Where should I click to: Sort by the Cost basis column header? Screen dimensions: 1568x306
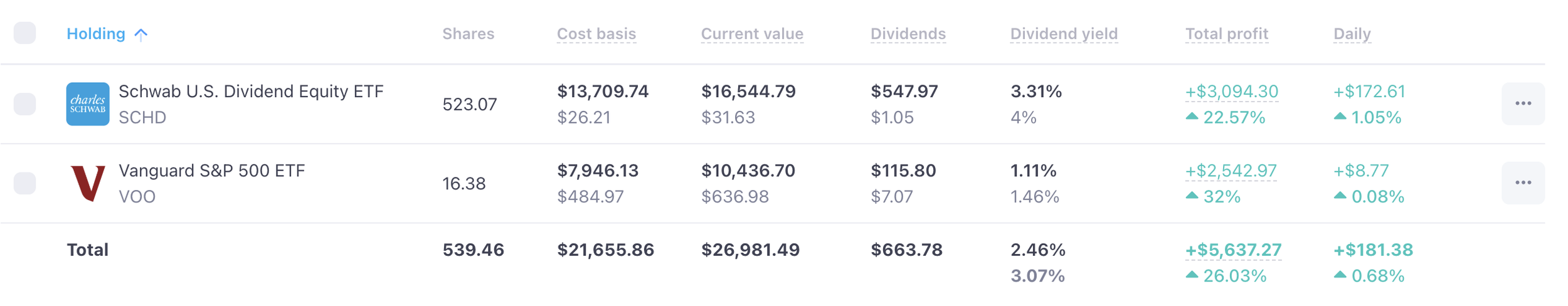click(x=596, y=34)
